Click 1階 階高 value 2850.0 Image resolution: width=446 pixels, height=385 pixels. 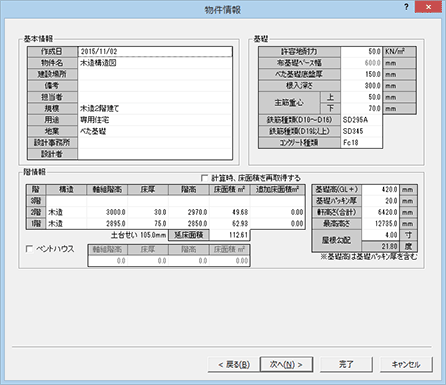coord(189,224)
